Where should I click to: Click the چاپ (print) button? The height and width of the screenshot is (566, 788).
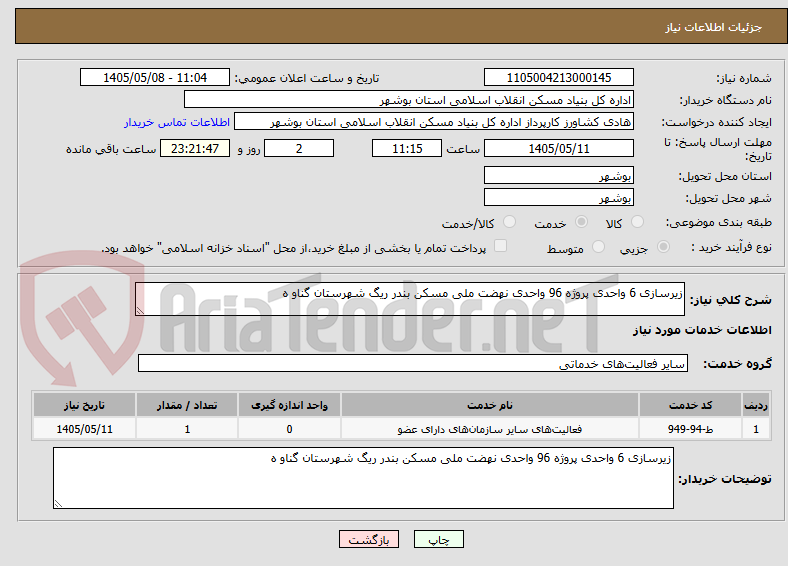(438, 539)
